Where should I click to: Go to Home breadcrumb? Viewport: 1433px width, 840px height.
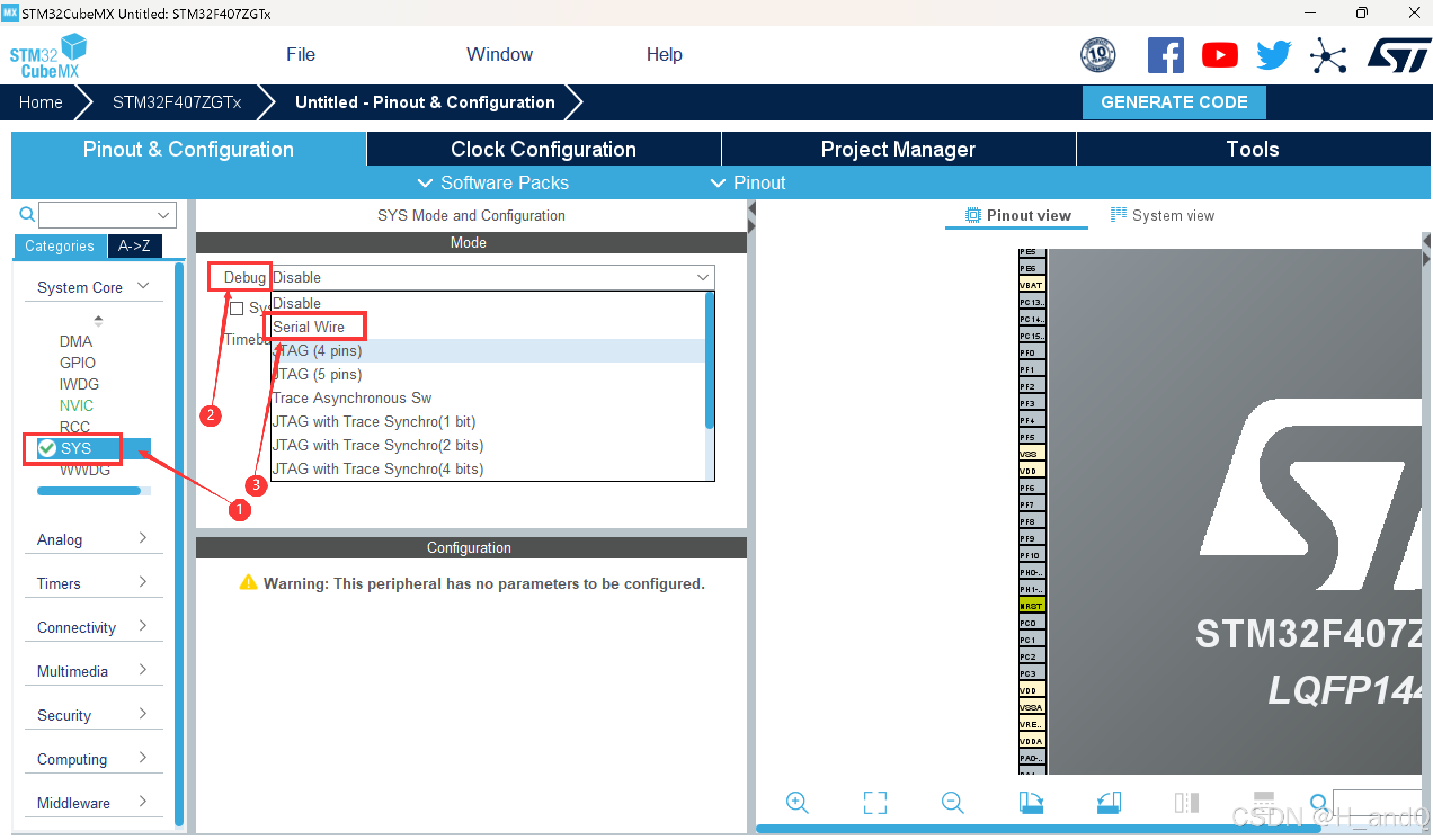tap(41, 102)
